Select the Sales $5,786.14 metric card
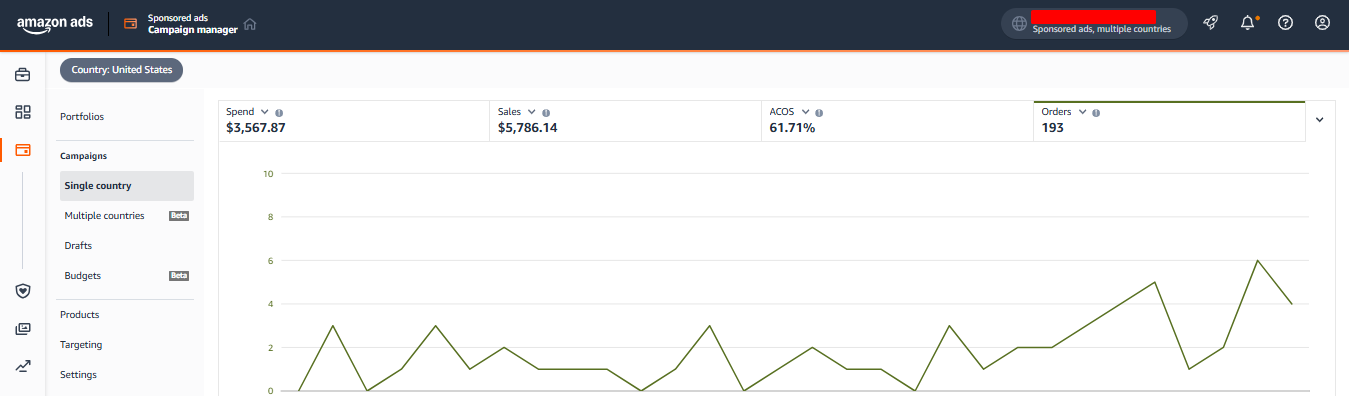The image size is (1349, 396). click(625, 121)
